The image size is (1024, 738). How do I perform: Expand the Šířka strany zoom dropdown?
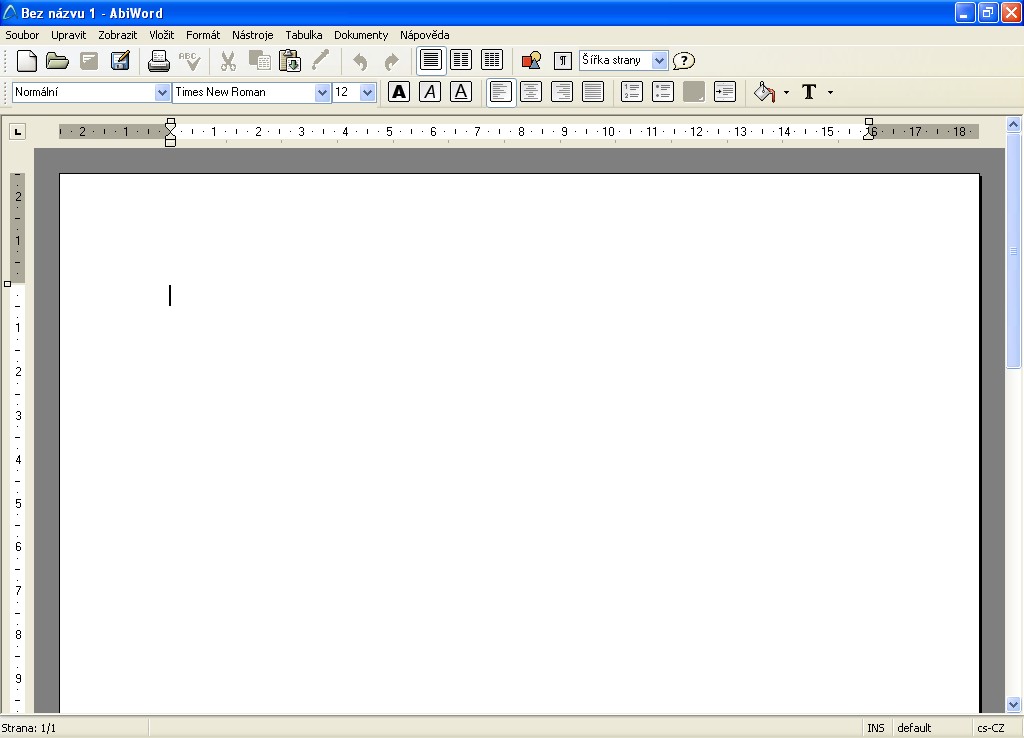point(660,61)
